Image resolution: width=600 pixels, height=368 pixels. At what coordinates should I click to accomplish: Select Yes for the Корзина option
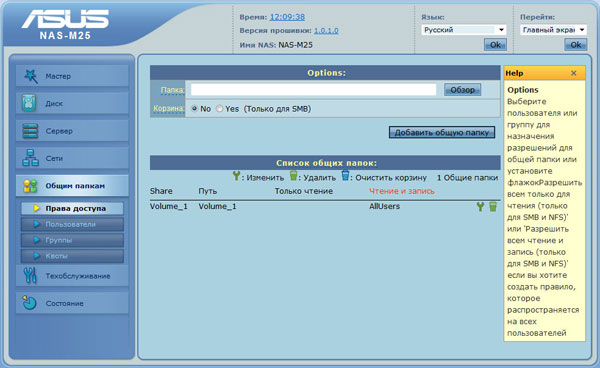click(x=219, y=109)
